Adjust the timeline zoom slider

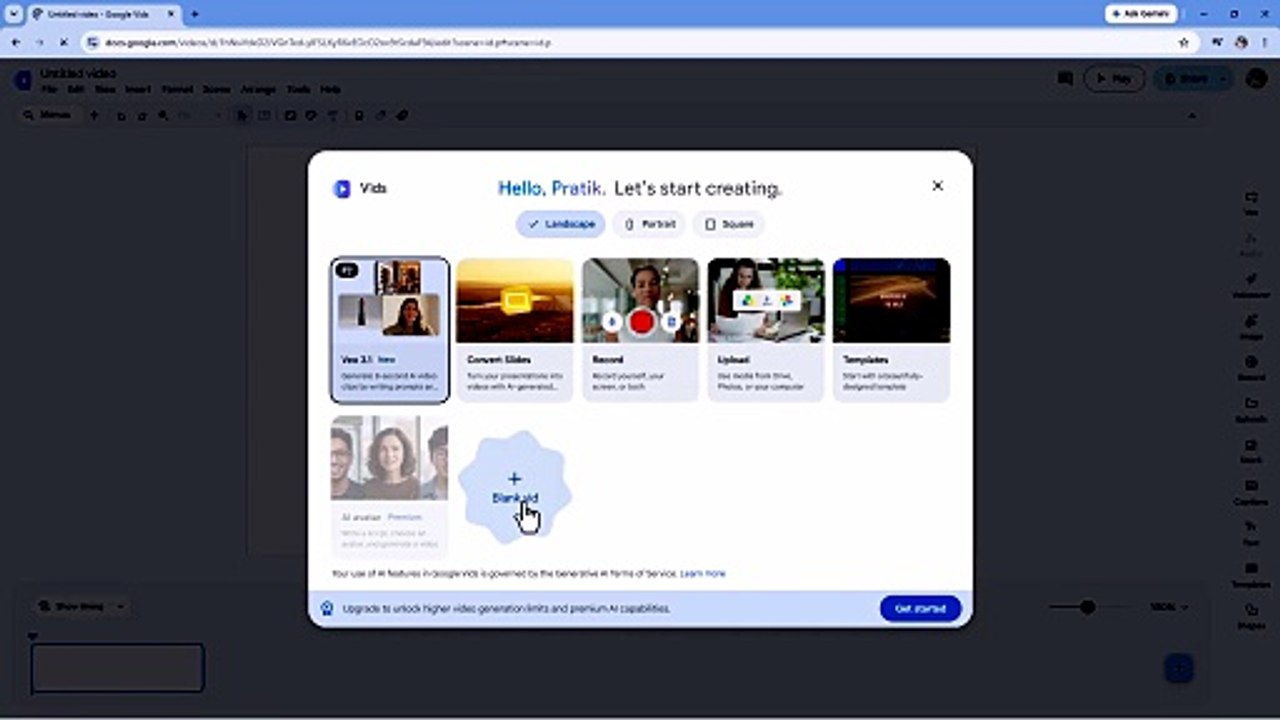[x=1087, y=607]
